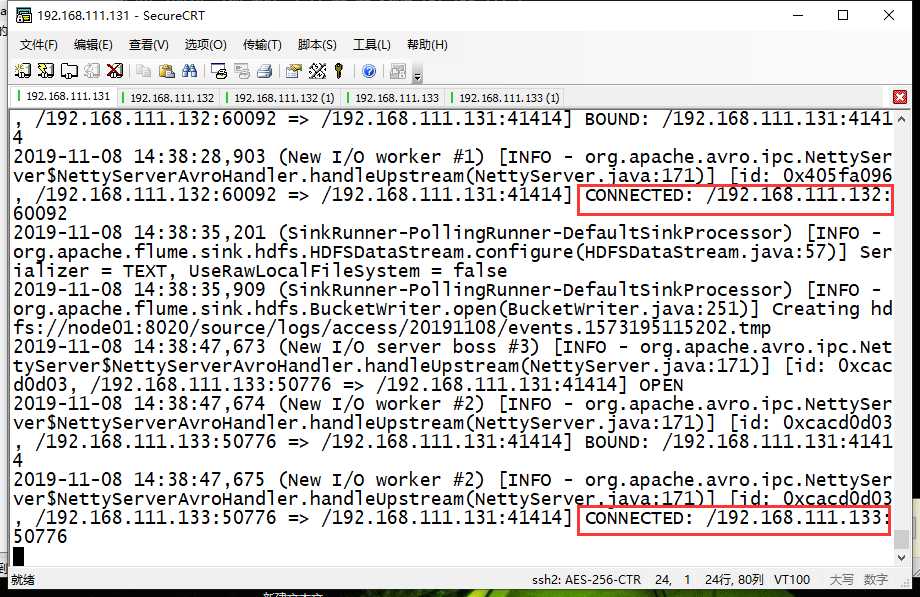Click the blue Help question mark icon
Viewport: 920px width, 597px height.
click(369, 71)
